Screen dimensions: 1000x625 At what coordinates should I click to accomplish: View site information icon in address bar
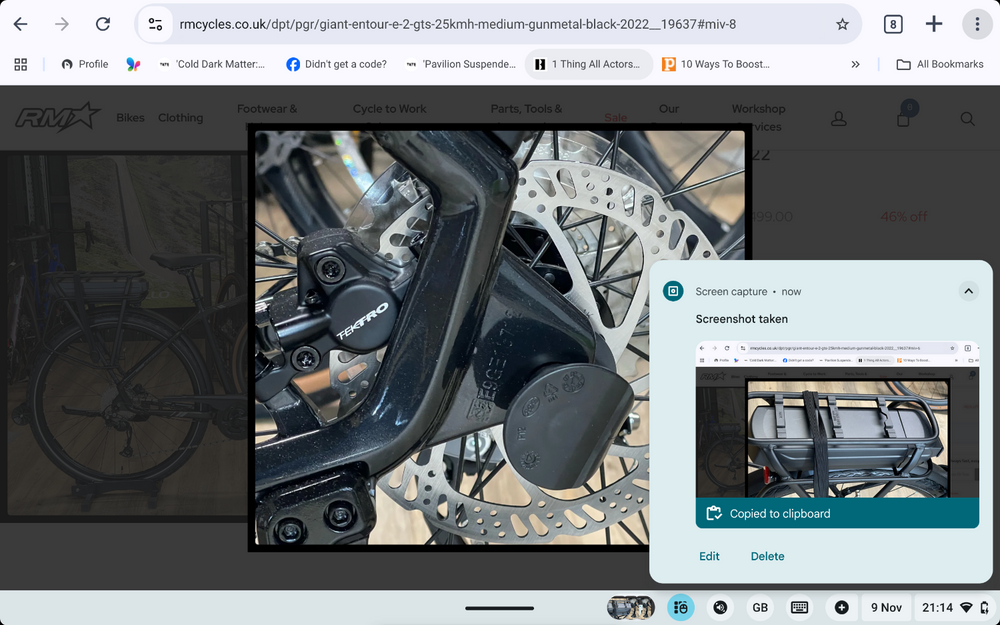[x=155, y=24]
